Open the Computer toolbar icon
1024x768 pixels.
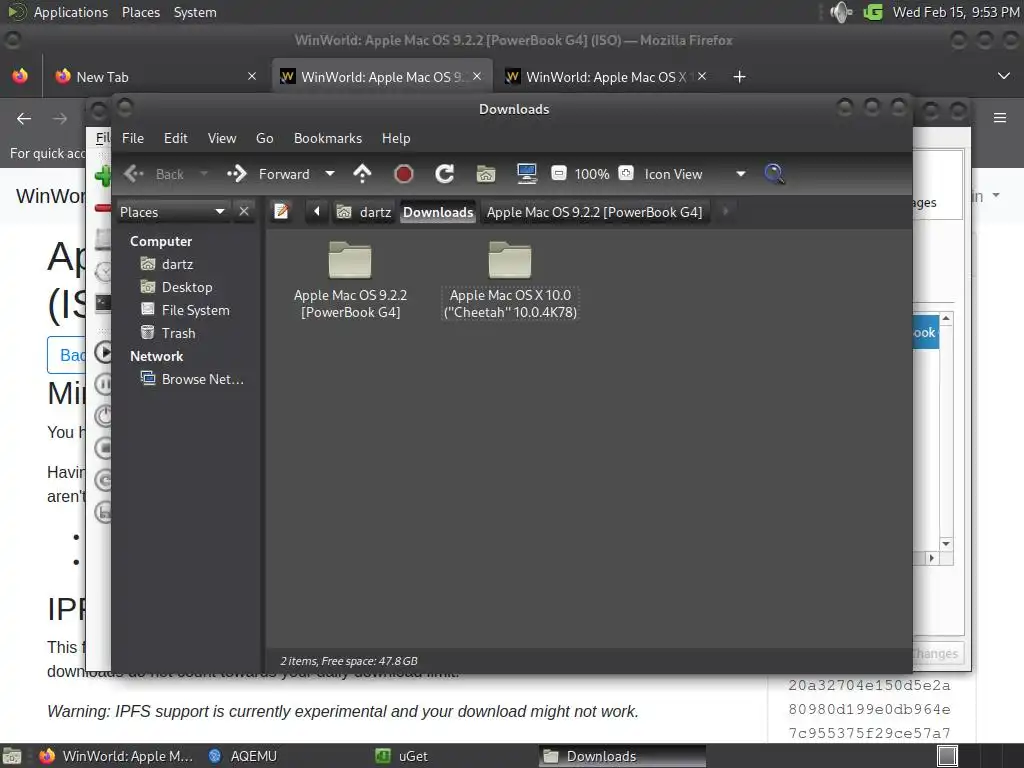[526, 174]
